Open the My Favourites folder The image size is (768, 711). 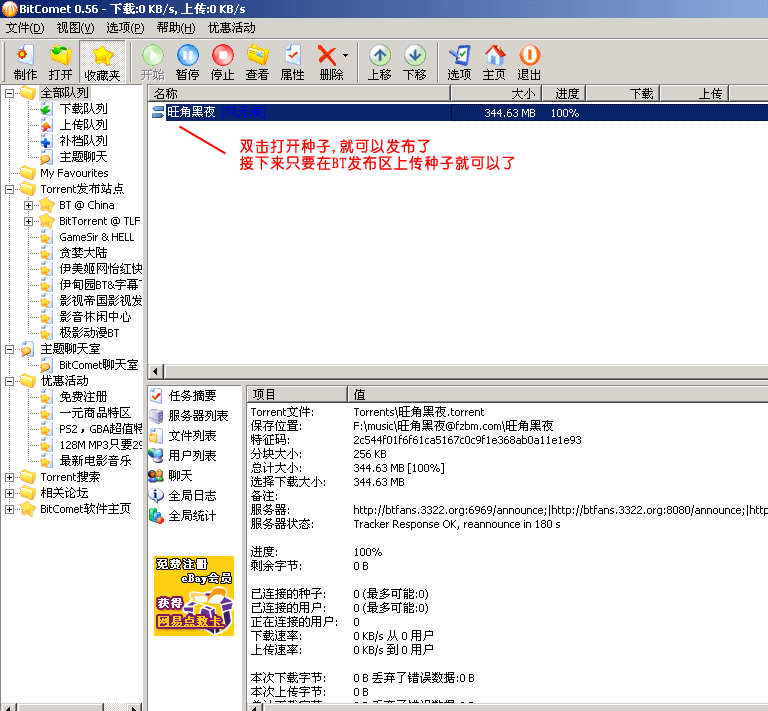(74, 173)
